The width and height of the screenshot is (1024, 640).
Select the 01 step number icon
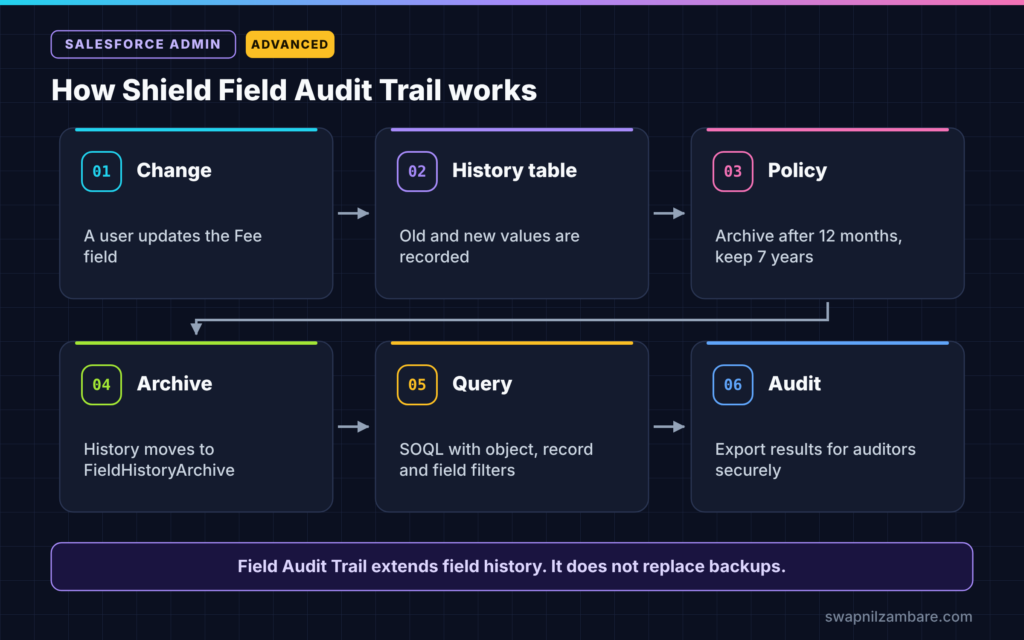click(101, 171)
